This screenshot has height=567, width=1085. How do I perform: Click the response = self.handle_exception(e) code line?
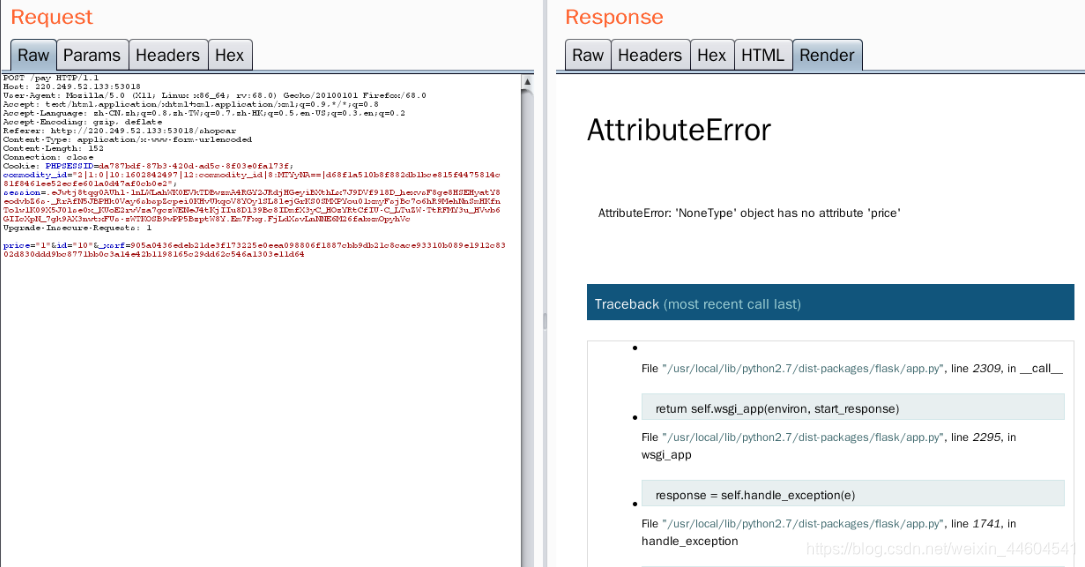(x=852, y=494)
